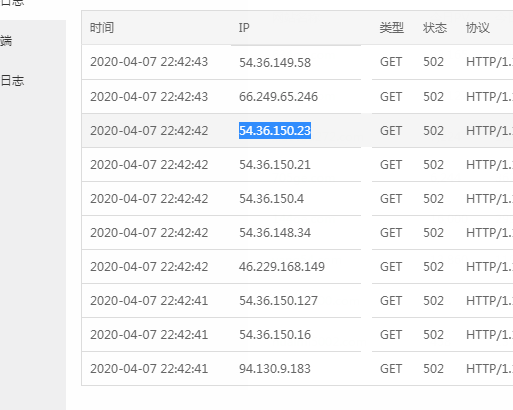Screen dimensions: 513x410
Task: Click IP 54.36.150.4 entry
Action: click(271, 199)
